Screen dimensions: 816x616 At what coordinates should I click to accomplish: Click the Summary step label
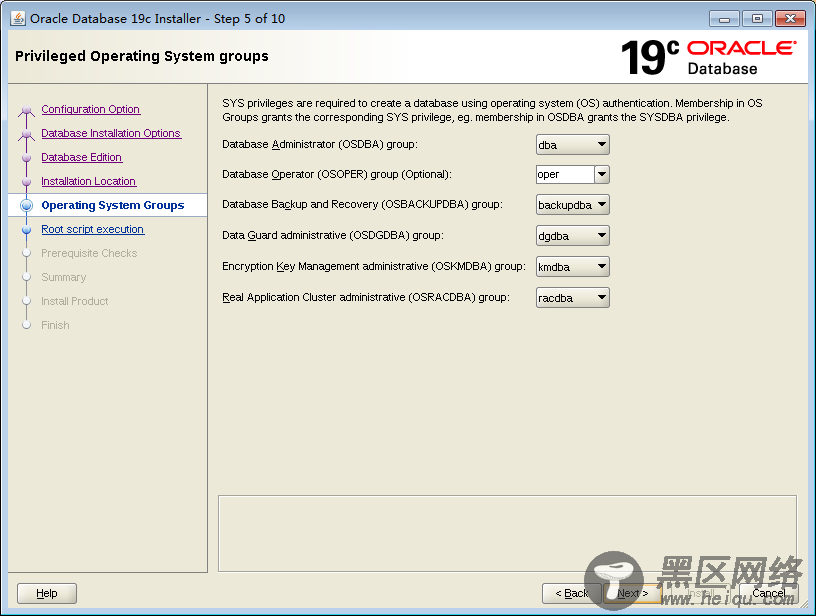point(63,277)
